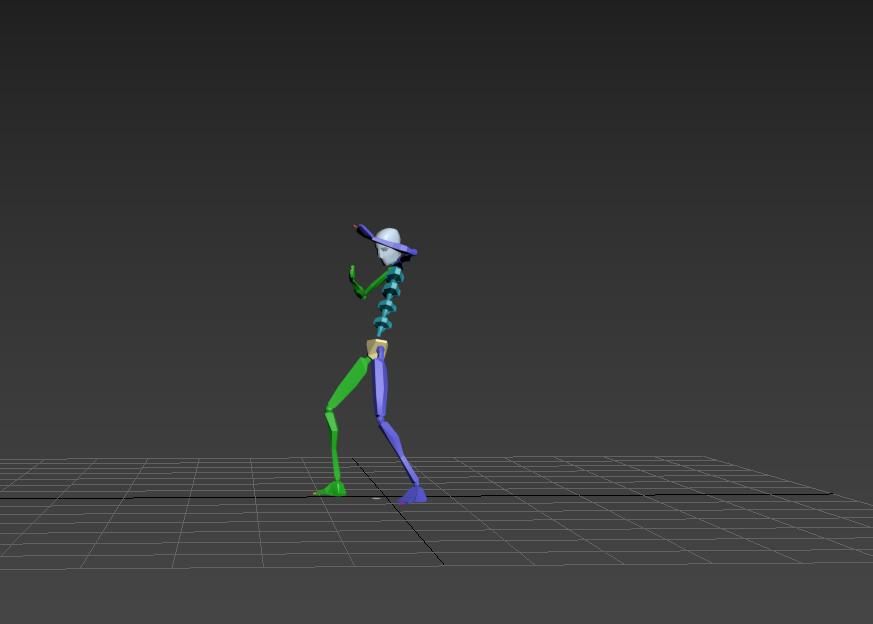Select the tan pelvis bone
The image size is (873, 624).
pyautogui.click(x=376, y=348)
